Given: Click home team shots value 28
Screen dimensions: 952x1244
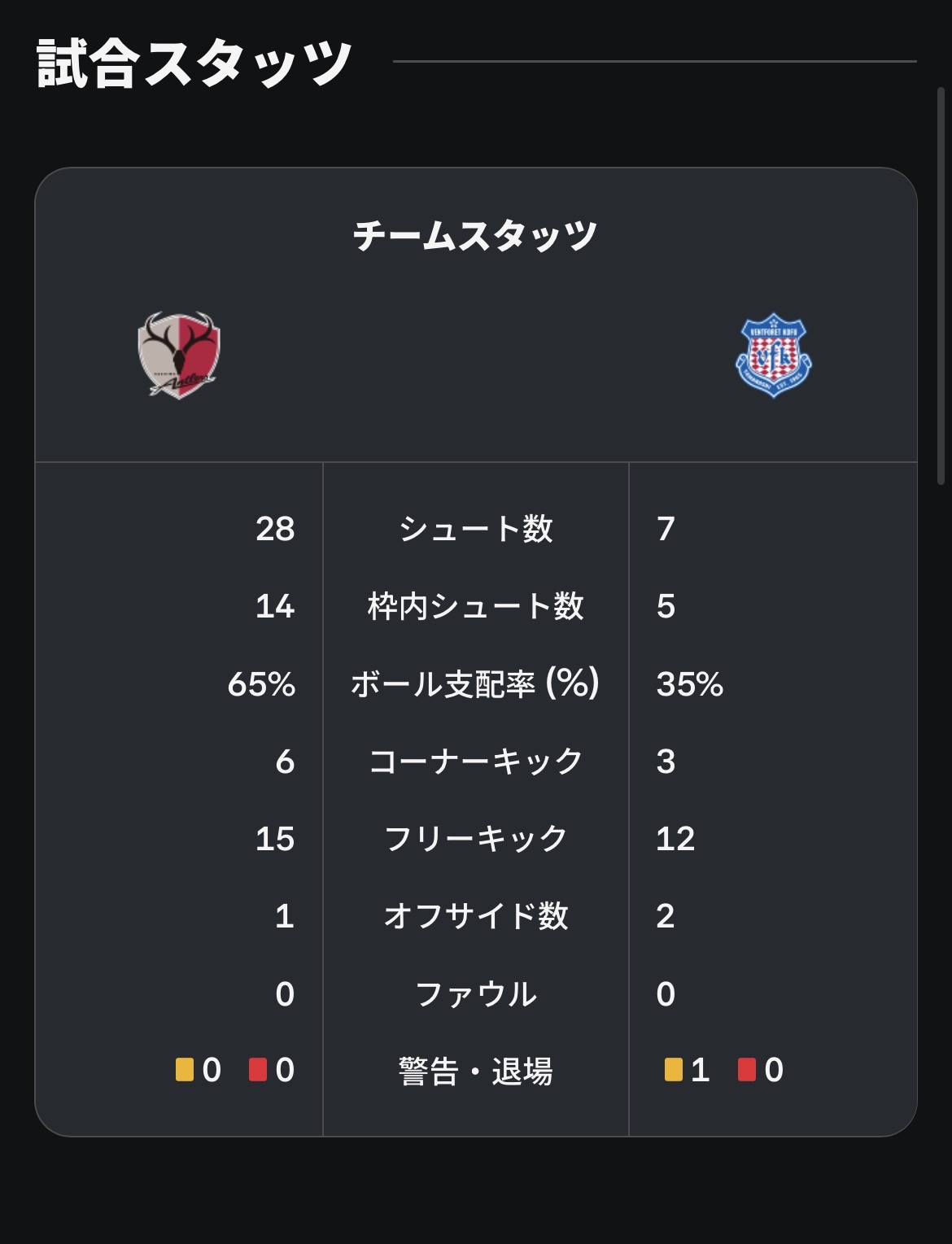Looking at the screenshot, I should coord(275,529).
